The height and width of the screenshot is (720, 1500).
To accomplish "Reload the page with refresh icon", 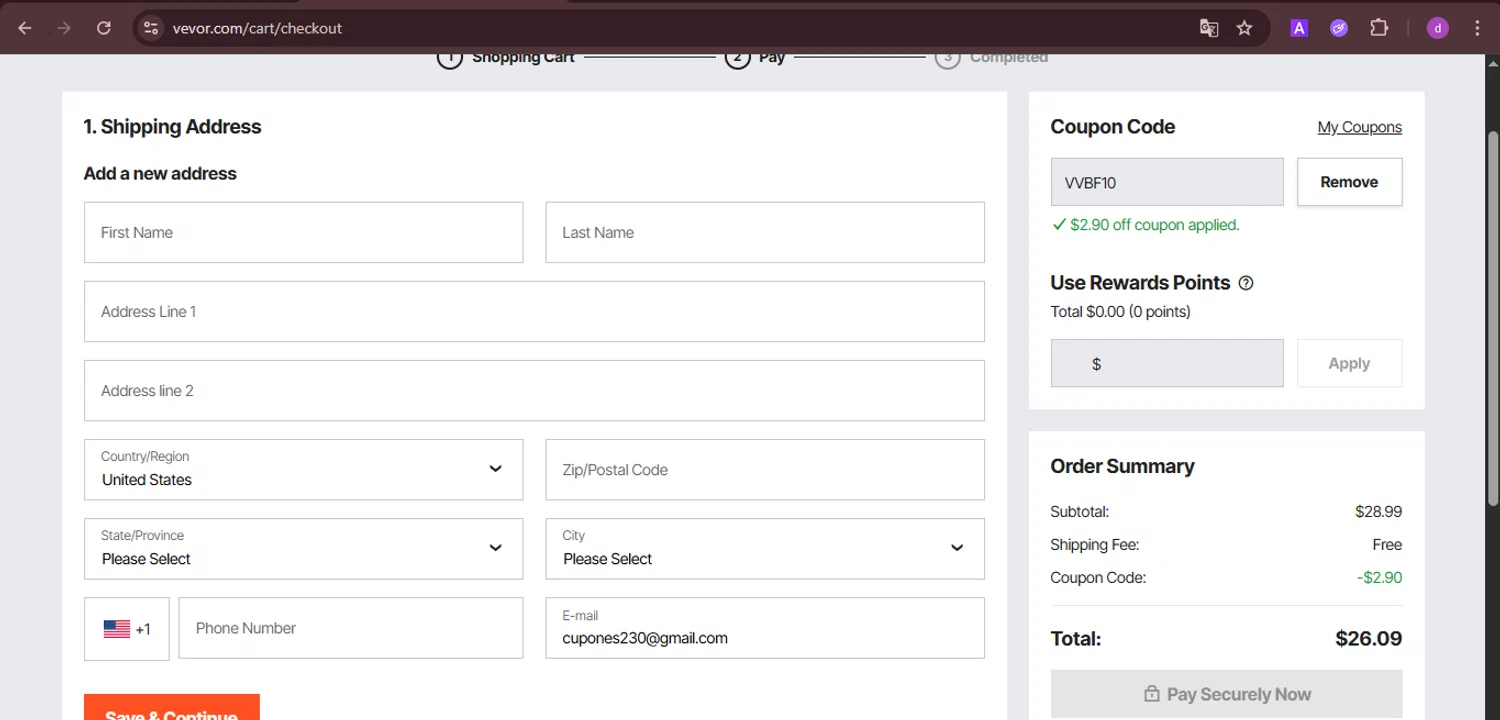I will pos(104,28).
